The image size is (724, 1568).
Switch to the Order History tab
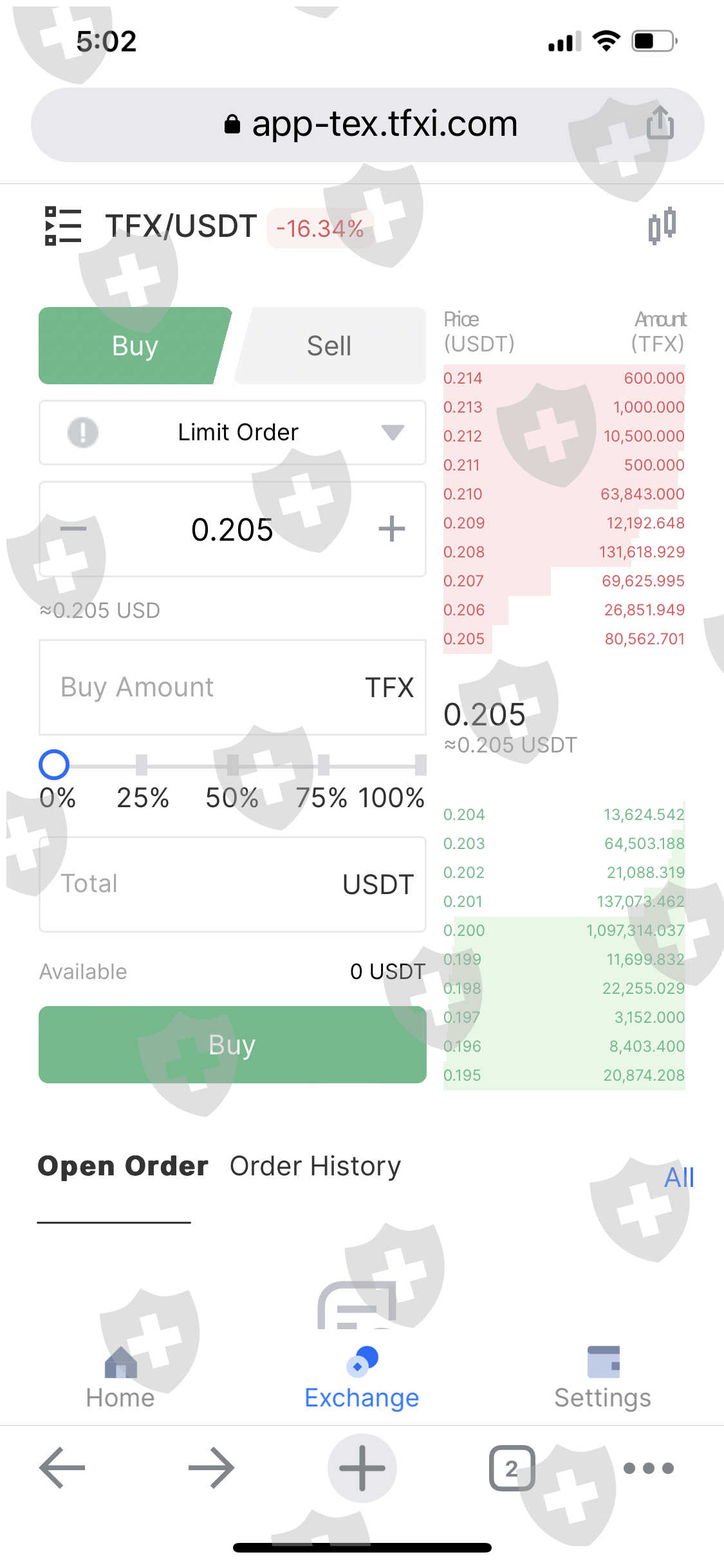click(315, 1166)
